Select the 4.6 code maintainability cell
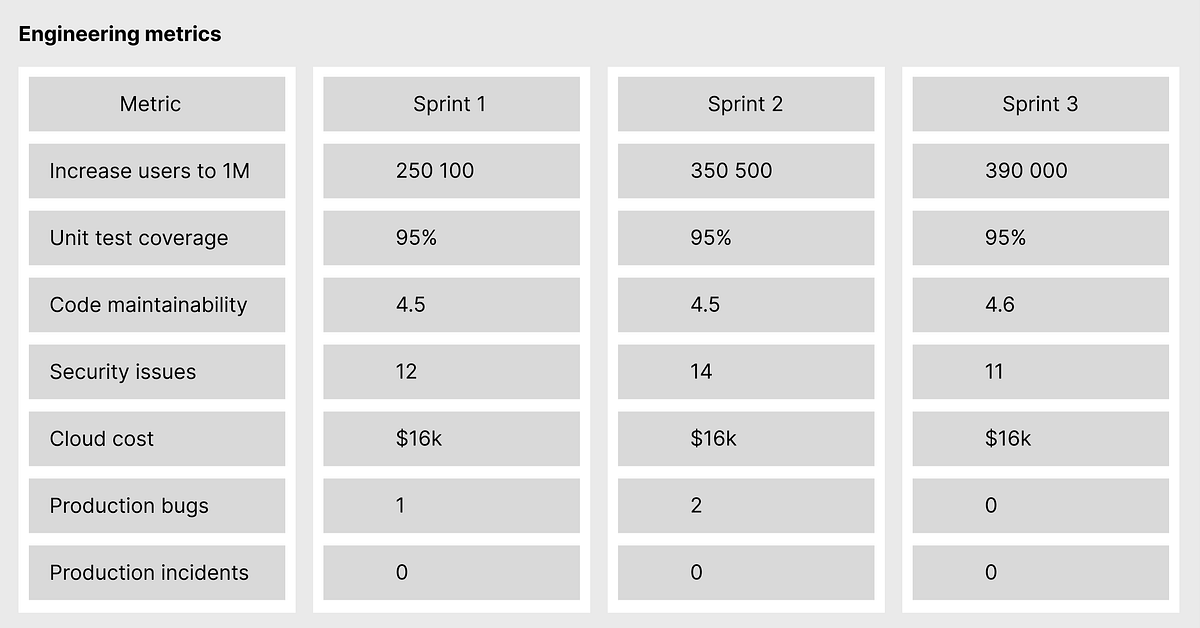Image resolution: width=1200 pixels, height=628 pixels. point(1040,305)
